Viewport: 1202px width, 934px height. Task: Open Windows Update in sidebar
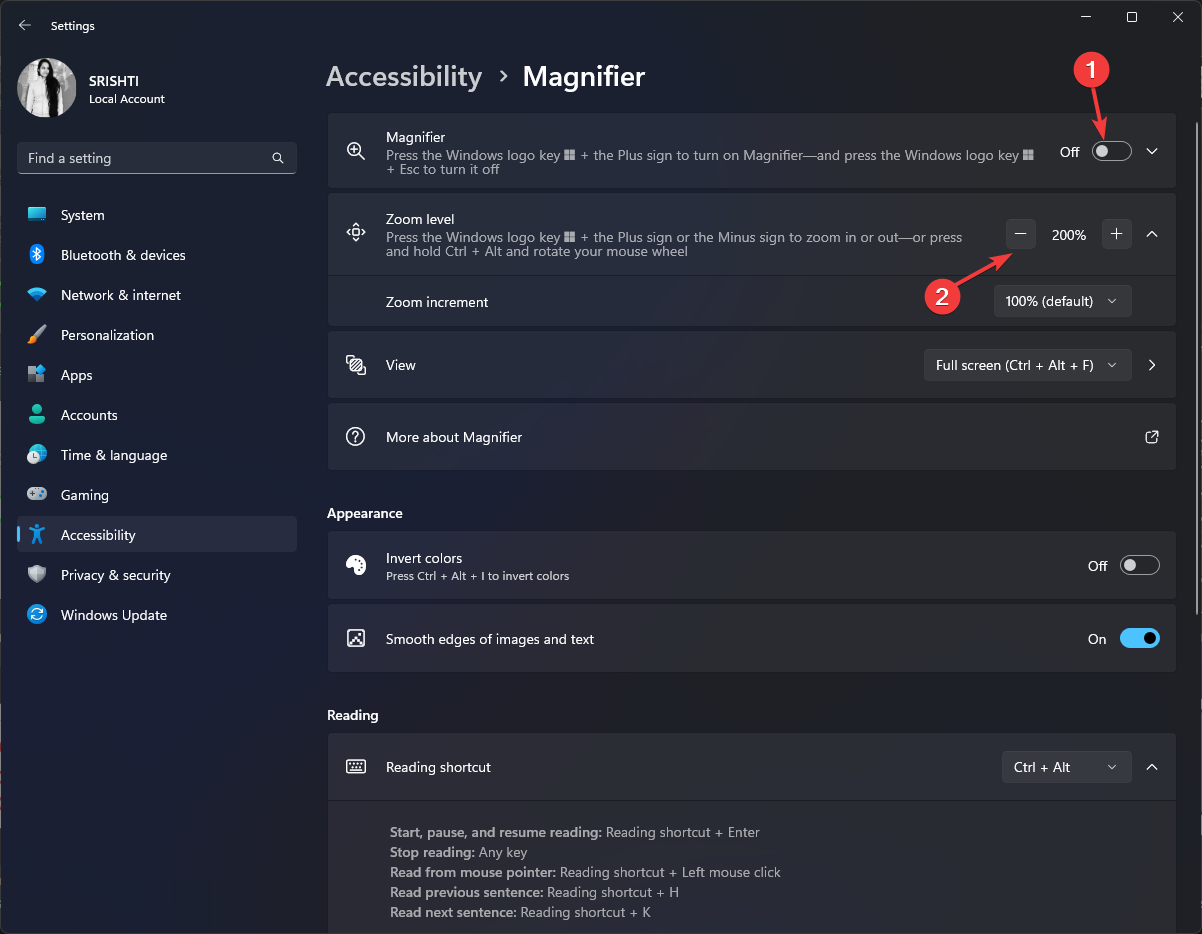coord(157,615)
